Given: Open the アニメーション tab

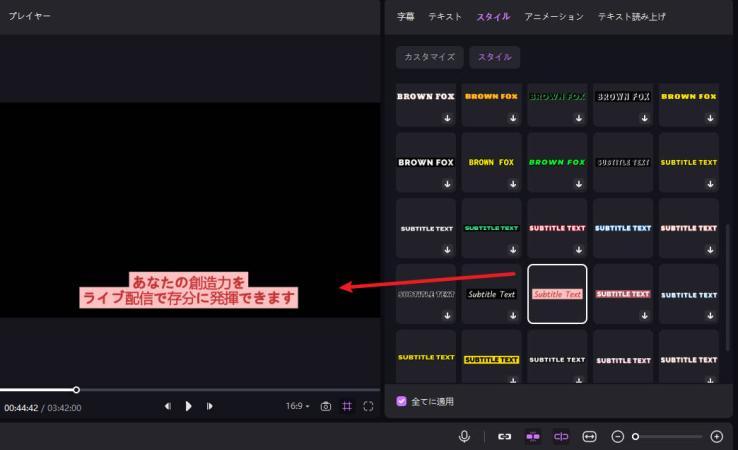Looking at the screenshot, I should tap(554, 17).
